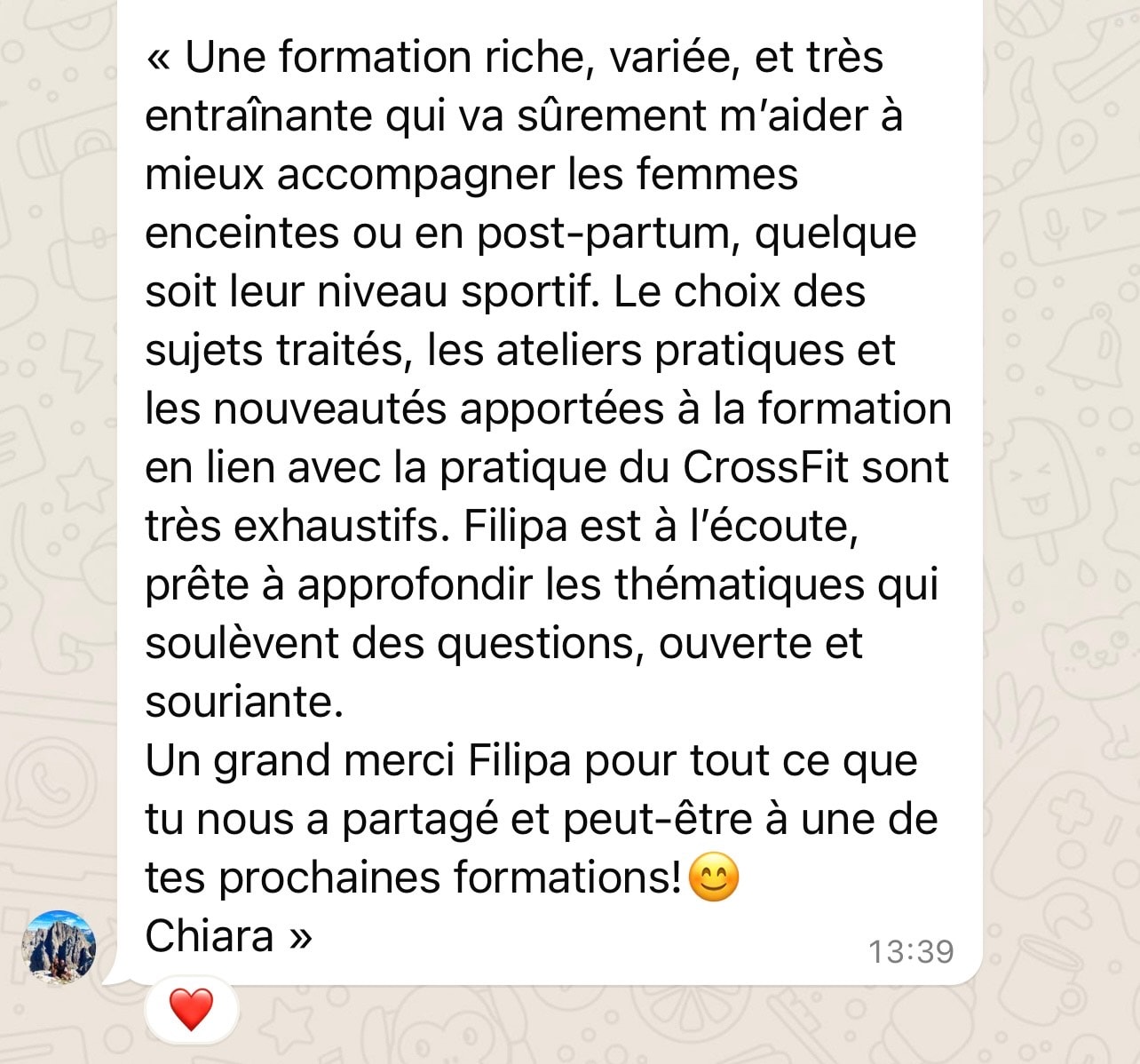The width and height of the screenshot is (1140, 1064).
Task: Open the sender's mountain profile picture
Action: [59, 947]
